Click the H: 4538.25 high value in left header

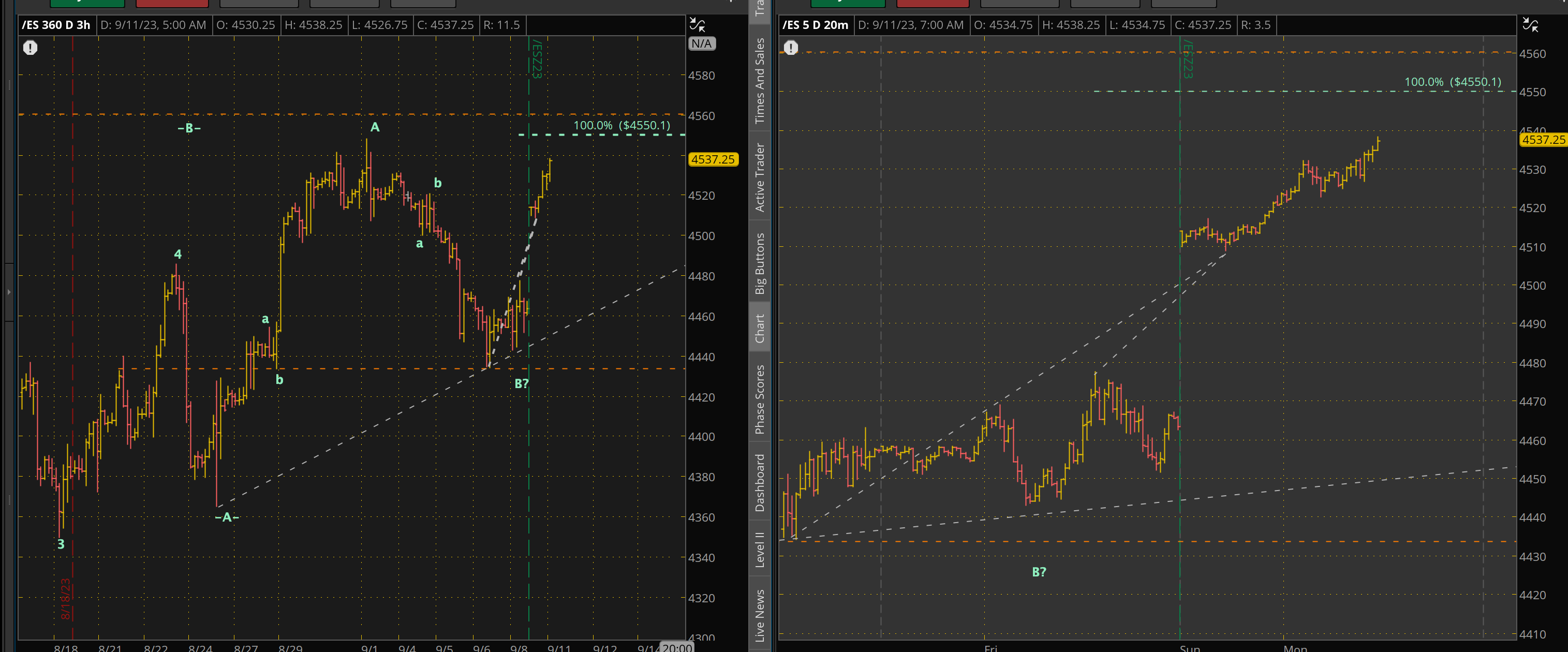pyautogui.click(x=314, y=25)
